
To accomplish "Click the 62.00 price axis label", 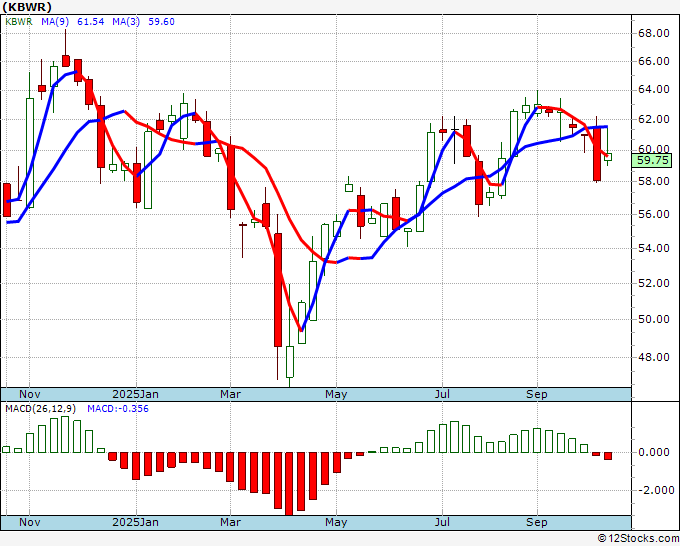I will point(654,119).
